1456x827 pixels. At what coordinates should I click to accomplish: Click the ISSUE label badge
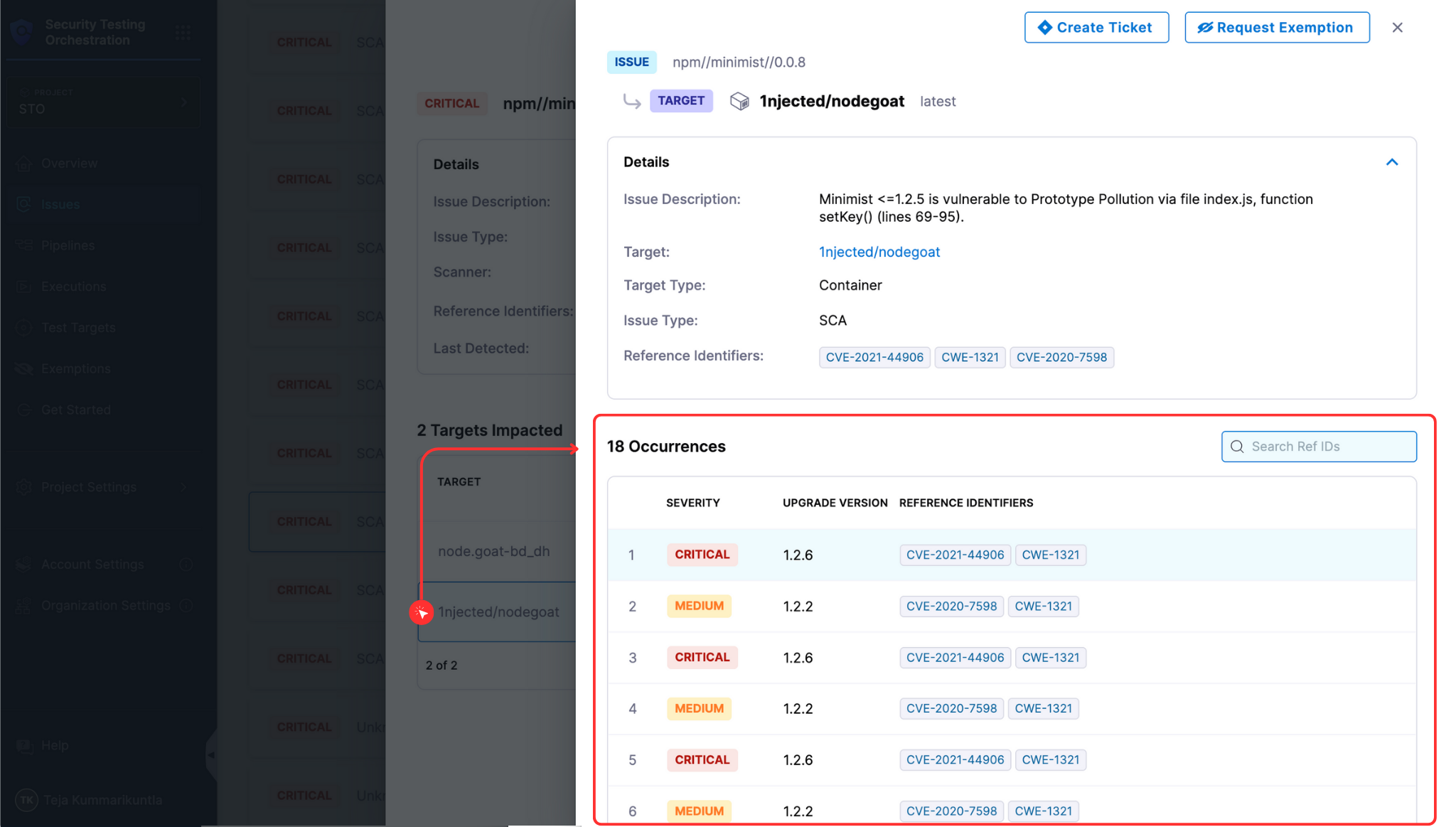631,62
